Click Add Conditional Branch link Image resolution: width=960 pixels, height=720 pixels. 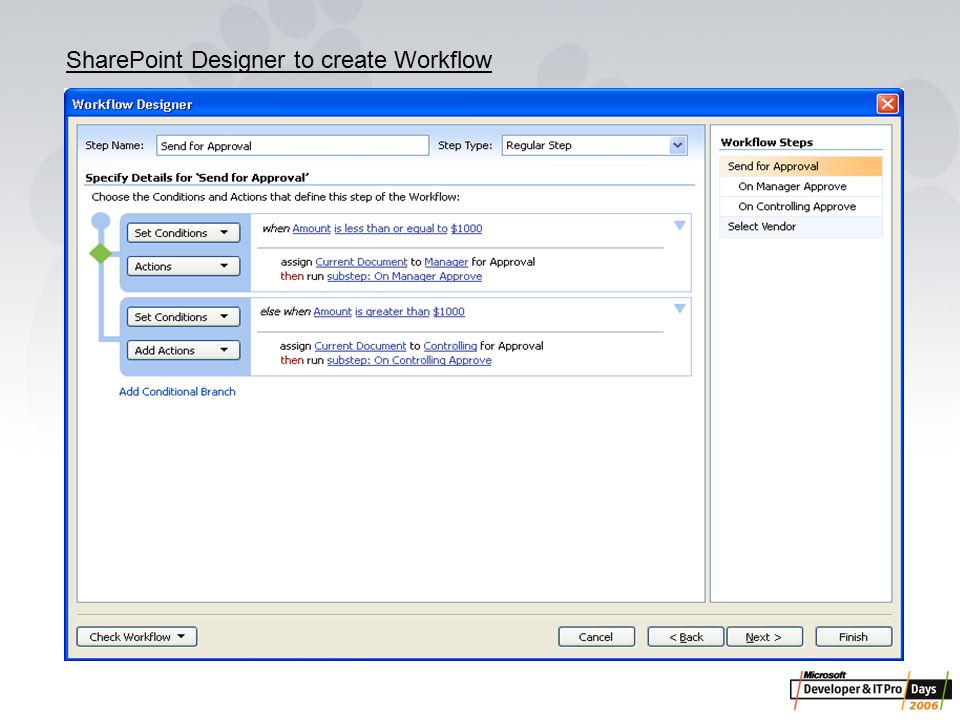[x=177, y=392]
